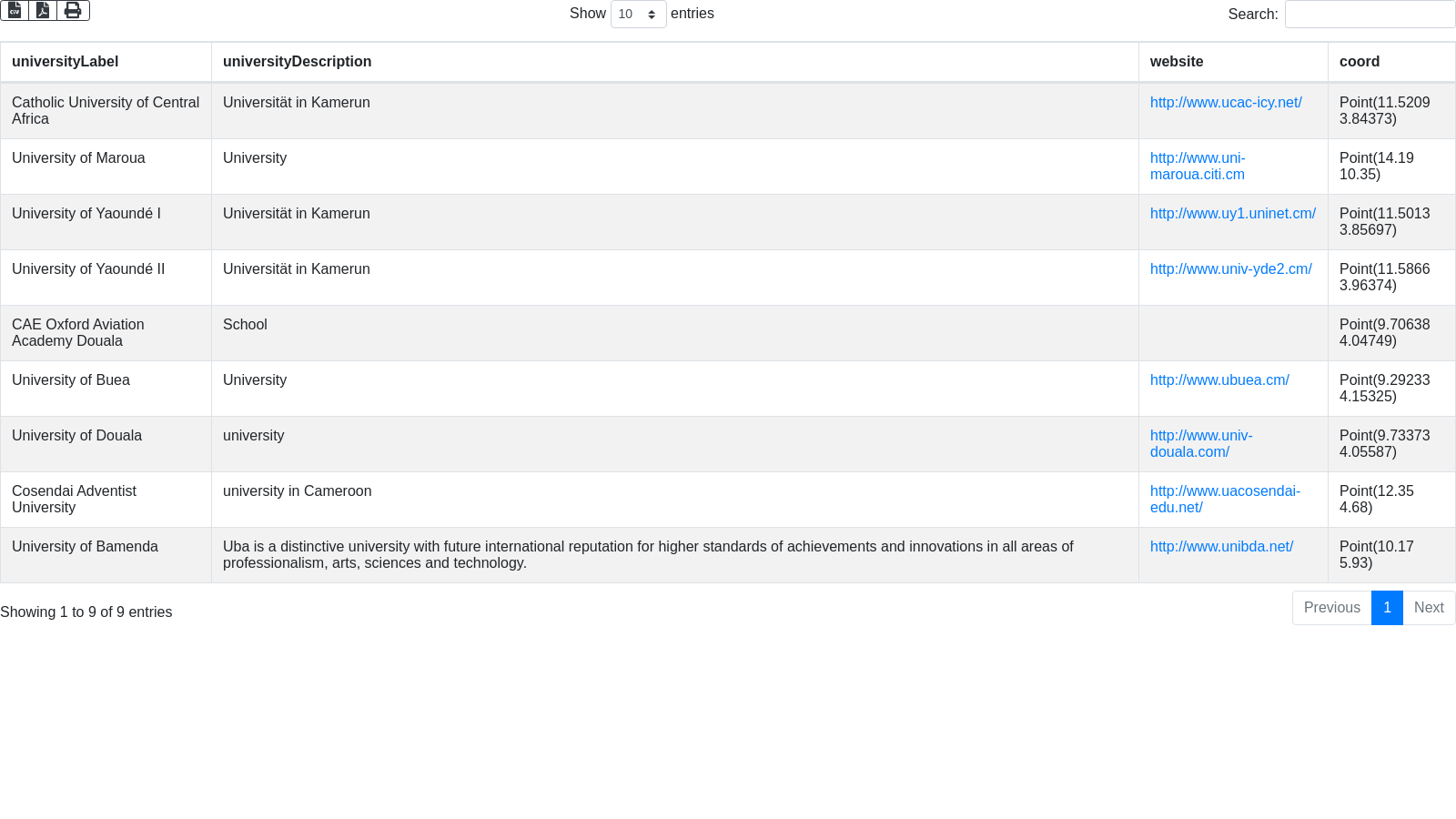Export the table as CSV
Image resolution: width=1456 pixels, height=819 pixels.
15,10
